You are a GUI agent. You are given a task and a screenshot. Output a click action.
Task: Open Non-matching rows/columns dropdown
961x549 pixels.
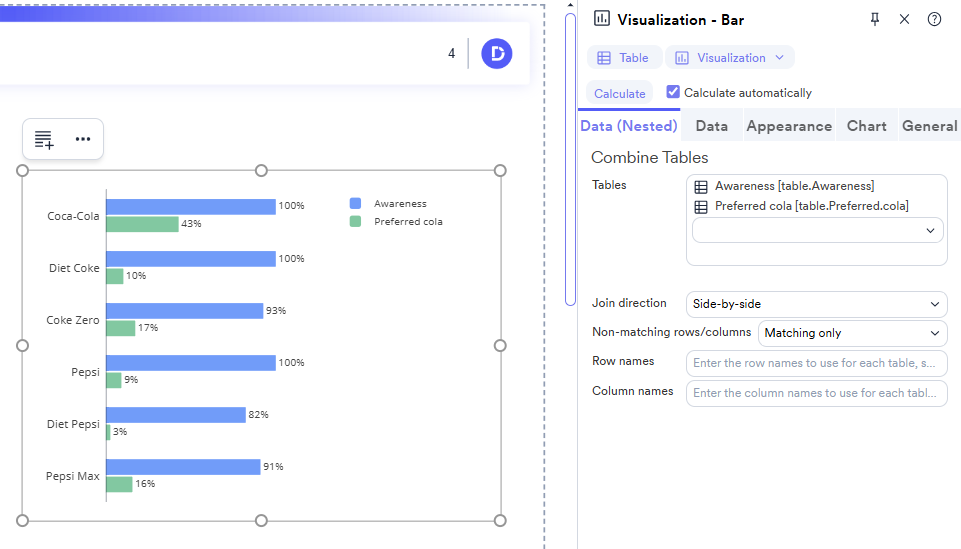click(852, 333)
